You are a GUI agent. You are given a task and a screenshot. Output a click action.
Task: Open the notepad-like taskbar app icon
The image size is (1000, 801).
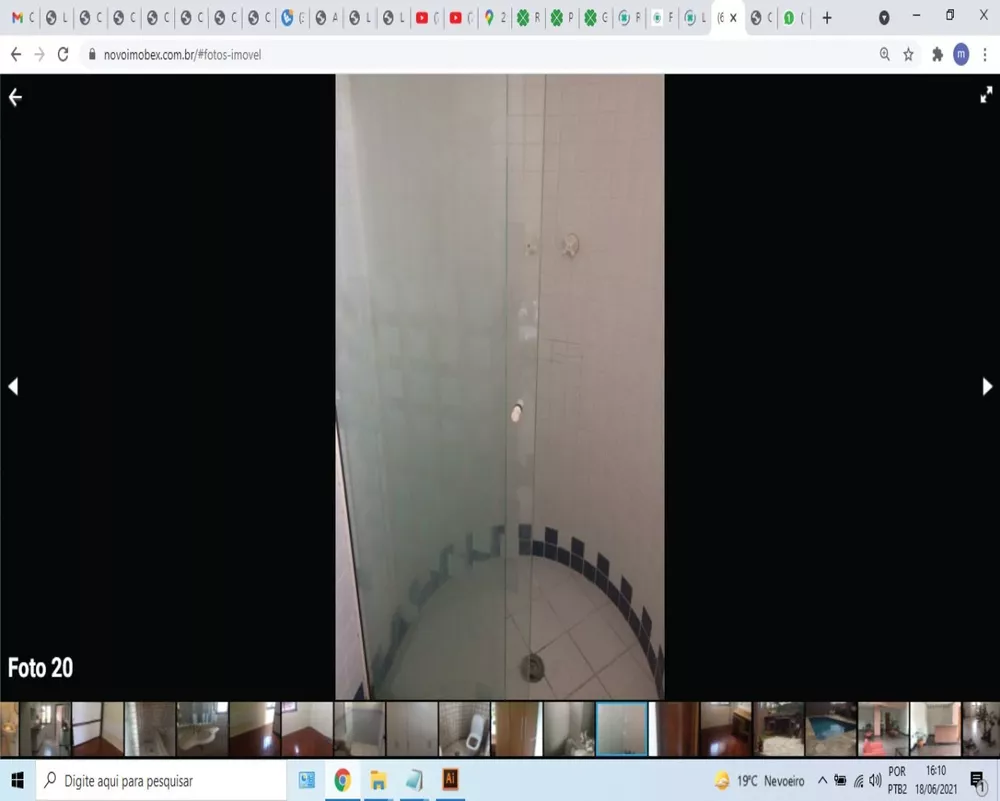point(414,780)
